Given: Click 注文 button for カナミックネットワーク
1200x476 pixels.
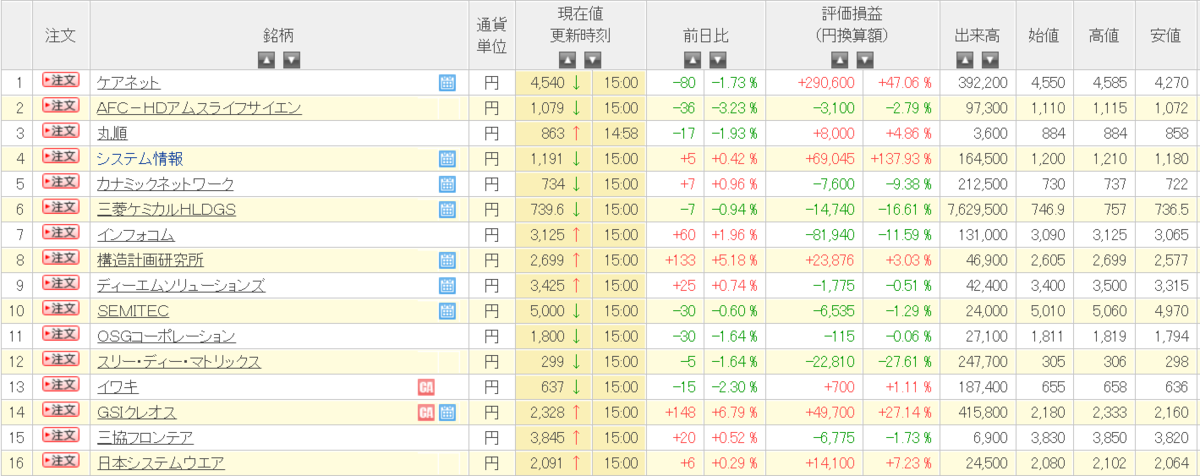Looking at the screenshot, I should [60, 182].
